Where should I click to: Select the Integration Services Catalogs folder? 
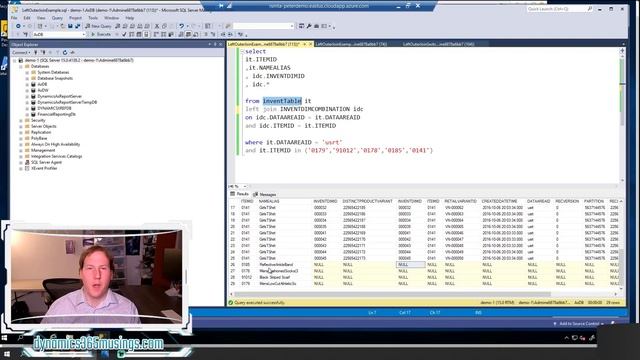pos(56,156)
